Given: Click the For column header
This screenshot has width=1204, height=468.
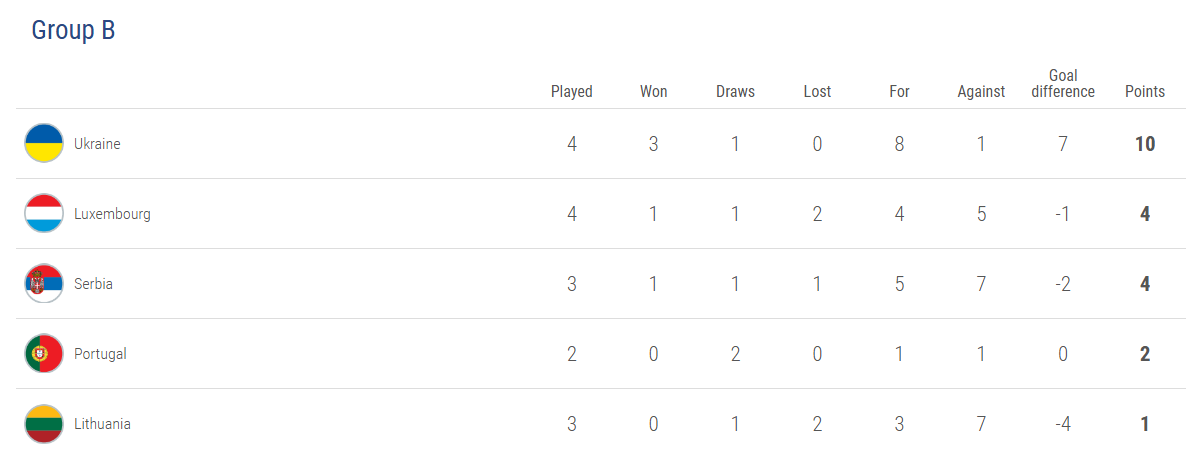Looking at the screenshot, I should [x=899, y=92].
